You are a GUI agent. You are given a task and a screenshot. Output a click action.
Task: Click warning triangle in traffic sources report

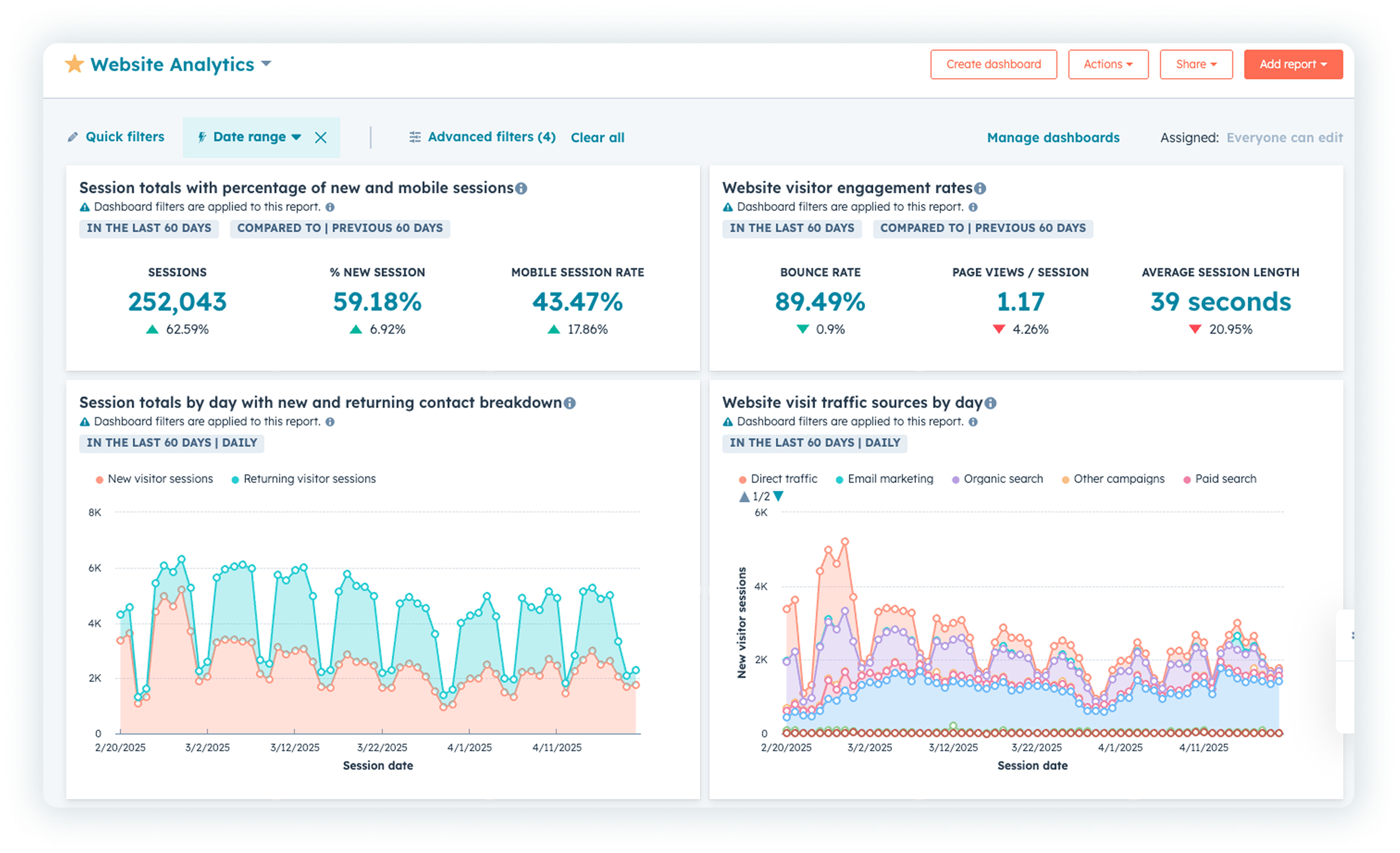click(728, 422)
